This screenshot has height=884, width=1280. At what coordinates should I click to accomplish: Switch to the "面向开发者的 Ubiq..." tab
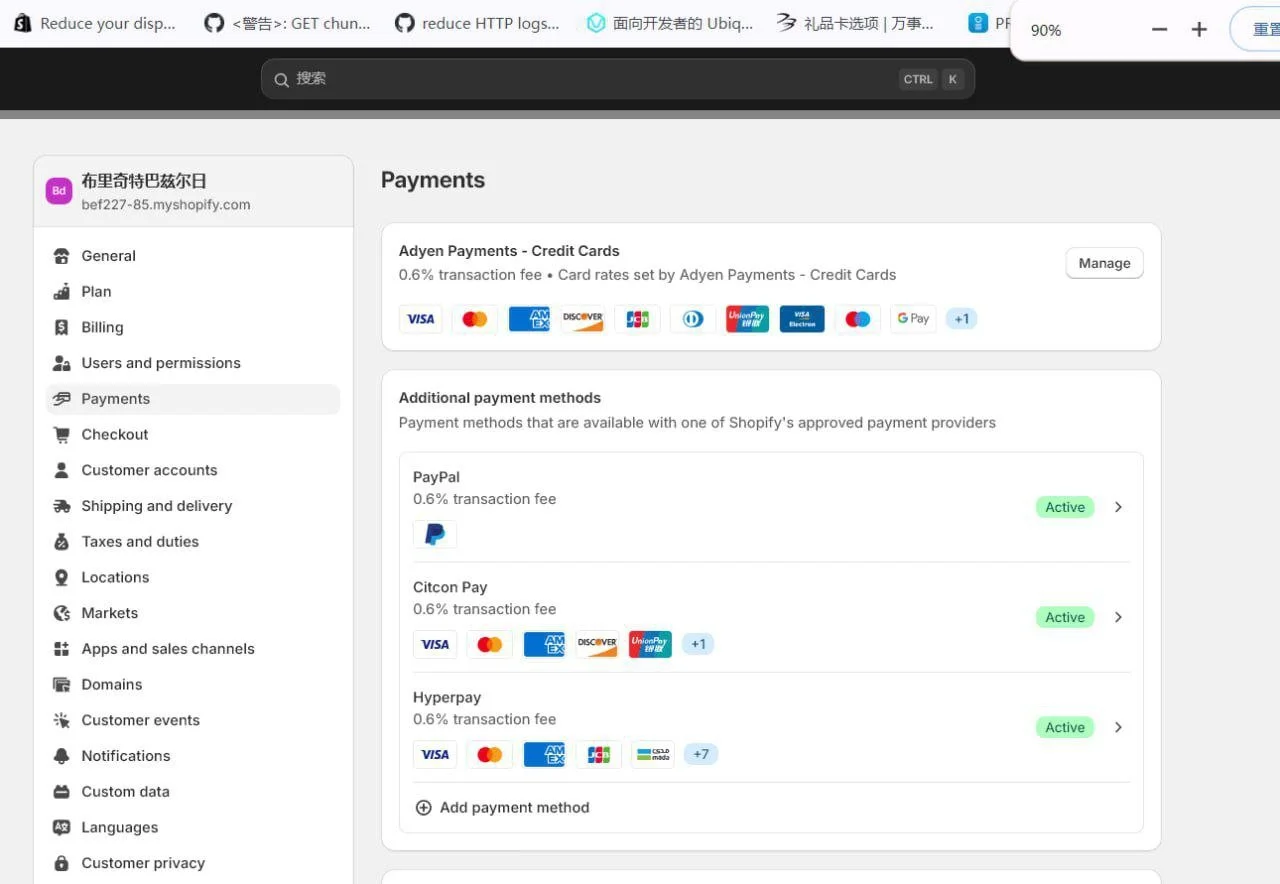pos(670,23)
